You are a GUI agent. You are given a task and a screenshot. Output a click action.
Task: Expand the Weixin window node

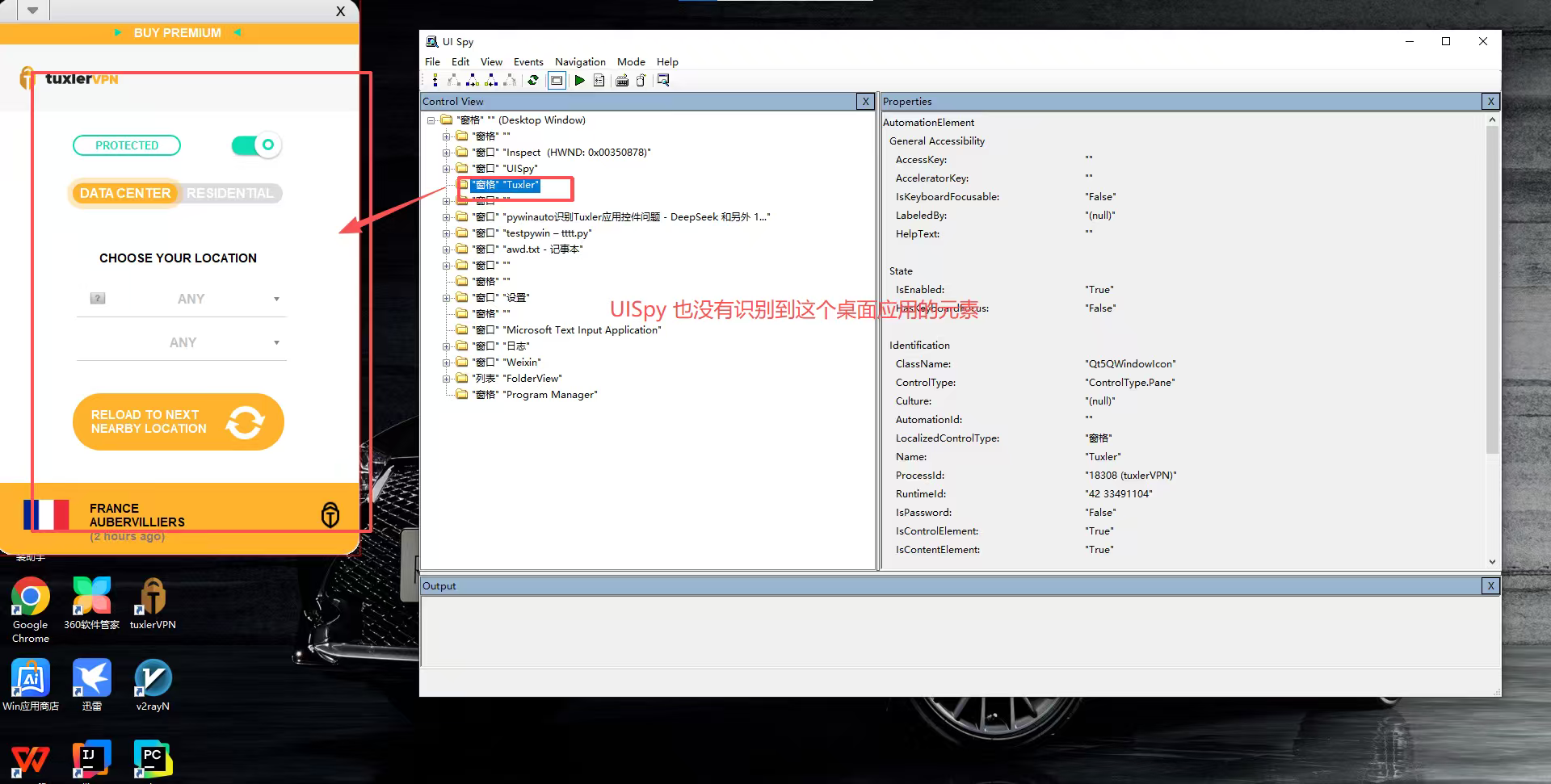447,363
